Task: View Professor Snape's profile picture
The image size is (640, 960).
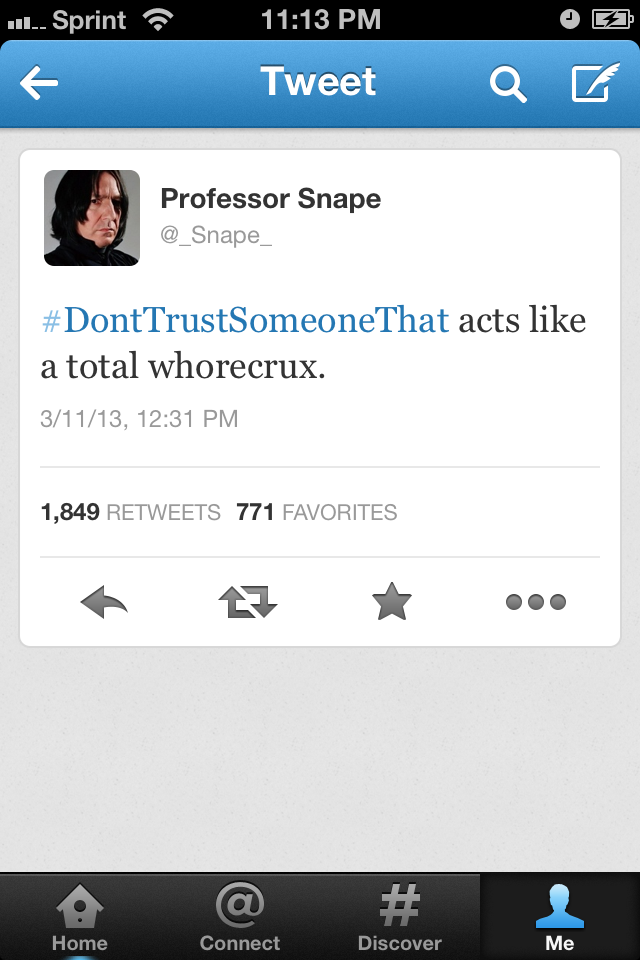Action: click(92, 218)
